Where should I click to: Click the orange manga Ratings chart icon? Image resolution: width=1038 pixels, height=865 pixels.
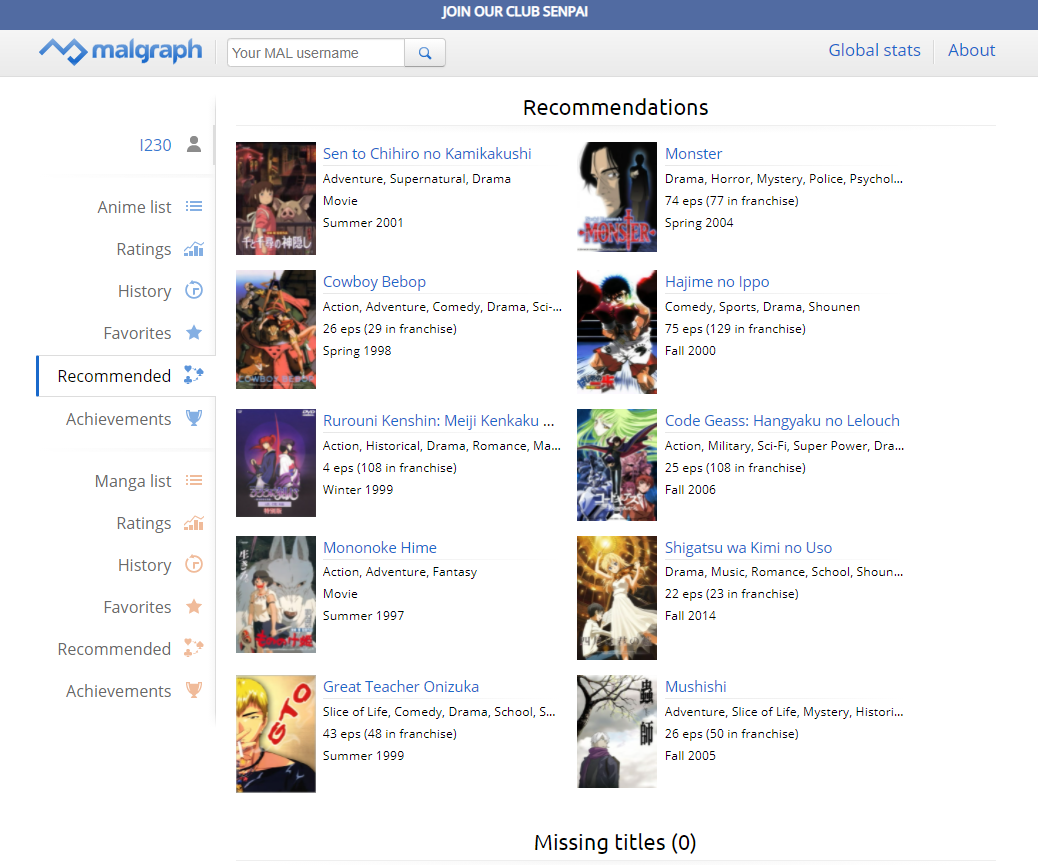(x=194, y=523)
